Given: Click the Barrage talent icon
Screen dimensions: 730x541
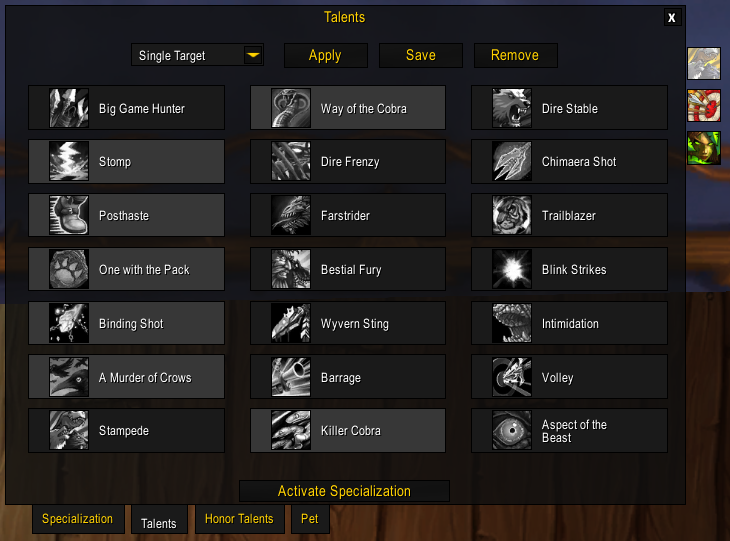Looking at the screenshot, I should [x=291, y=378].
